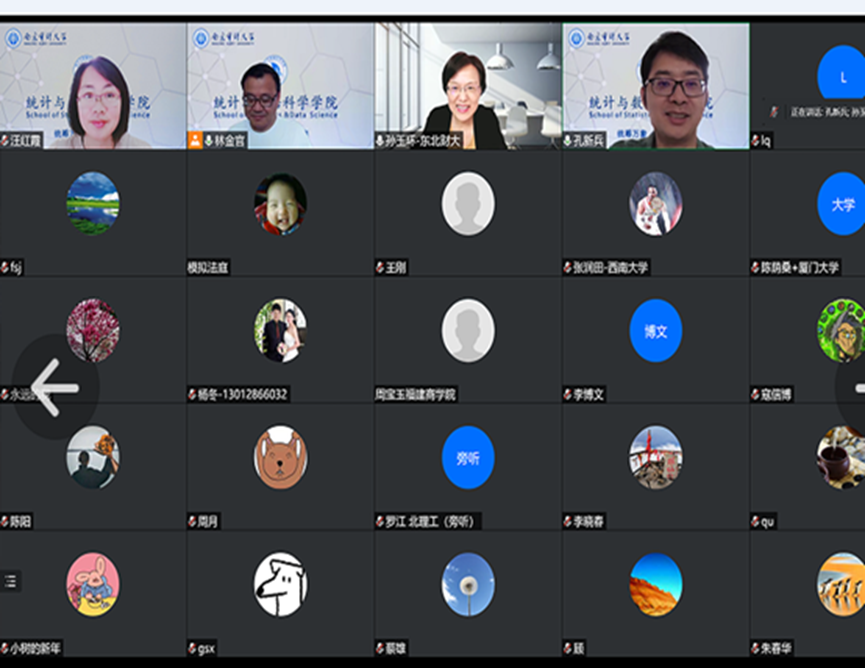Click the blue 大学 avatar circle
Screen dimensions: 865x668
point(842,204)
